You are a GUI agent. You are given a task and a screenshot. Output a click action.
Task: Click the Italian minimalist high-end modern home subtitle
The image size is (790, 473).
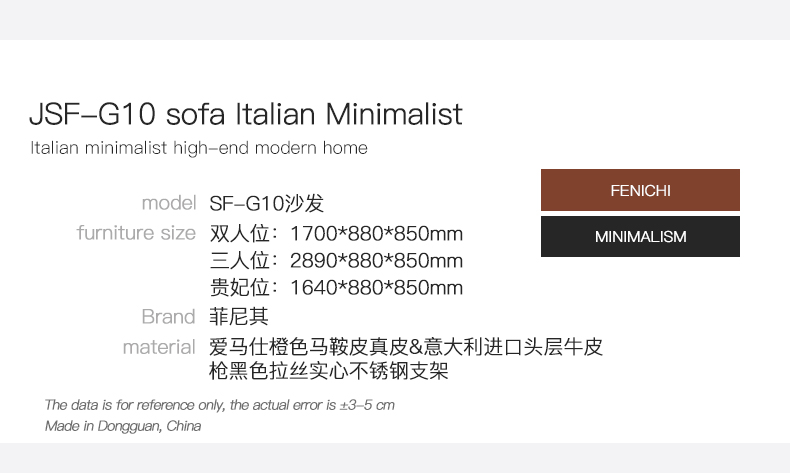point(199,148)
